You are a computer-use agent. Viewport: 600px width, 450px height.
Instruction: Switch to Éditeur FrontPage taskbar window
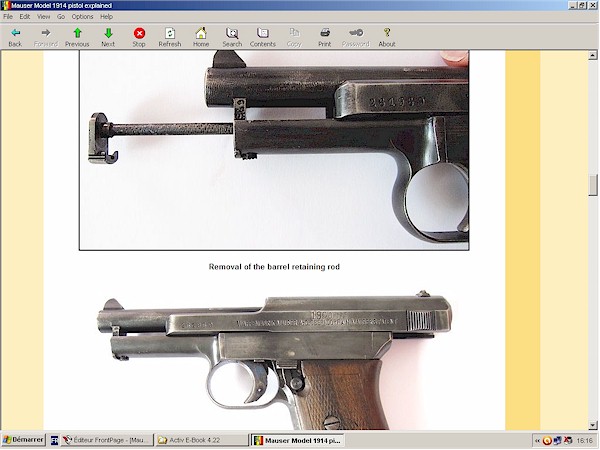click(x=107, y=440)
